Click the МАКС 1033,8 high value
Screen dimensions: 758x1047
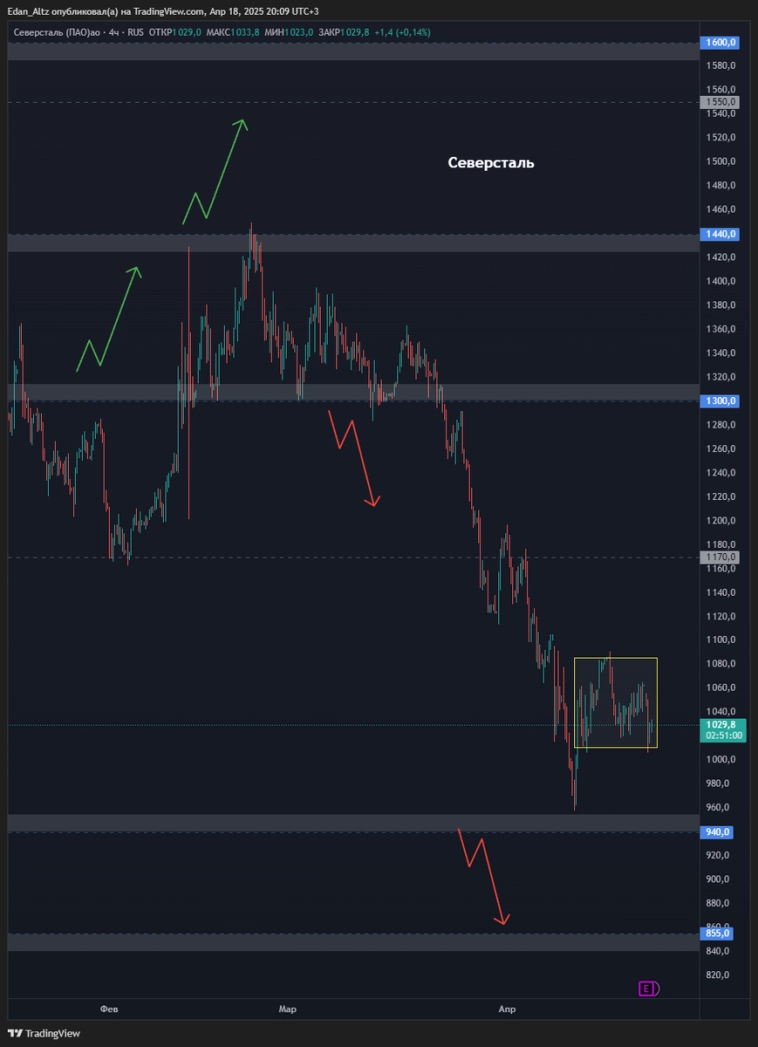click(233, 32)
